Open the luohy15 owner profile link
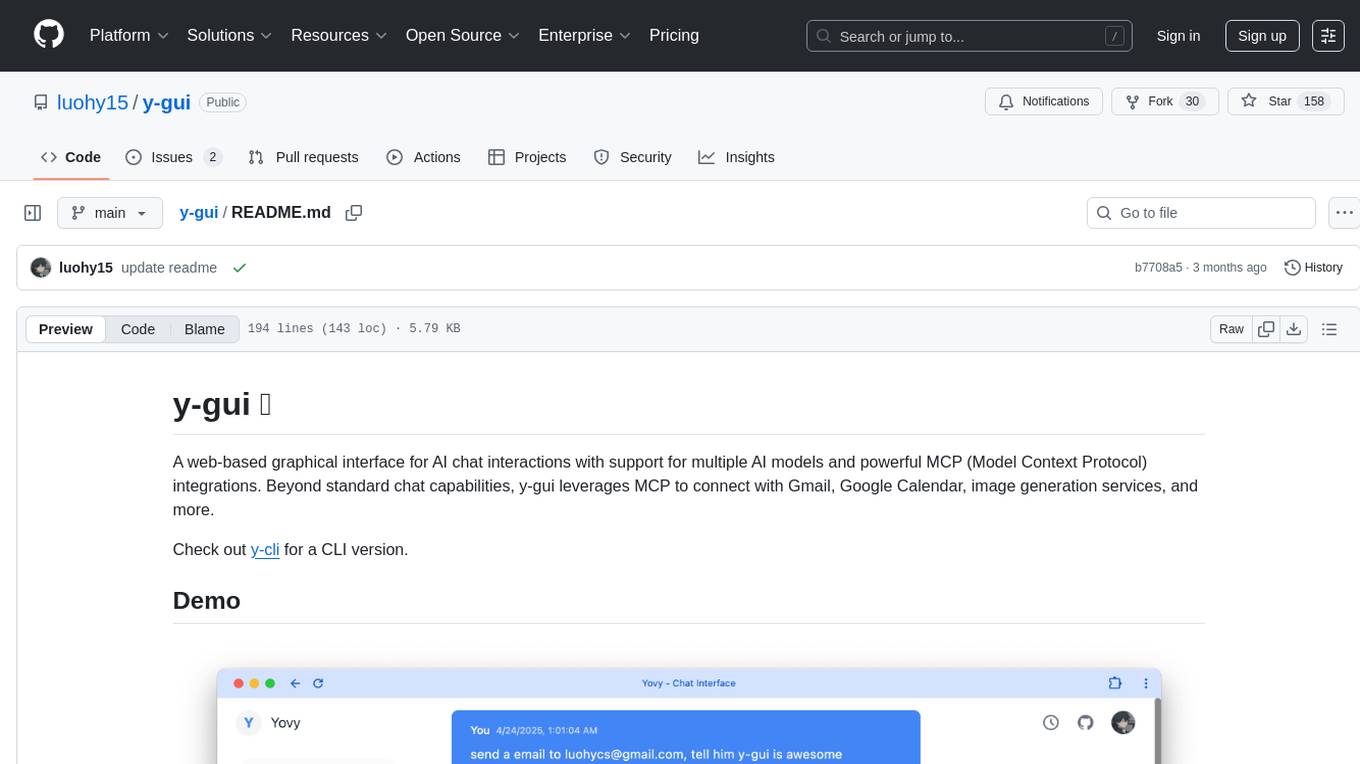This screenshot has width=1360, height=764. coord(93,102)
